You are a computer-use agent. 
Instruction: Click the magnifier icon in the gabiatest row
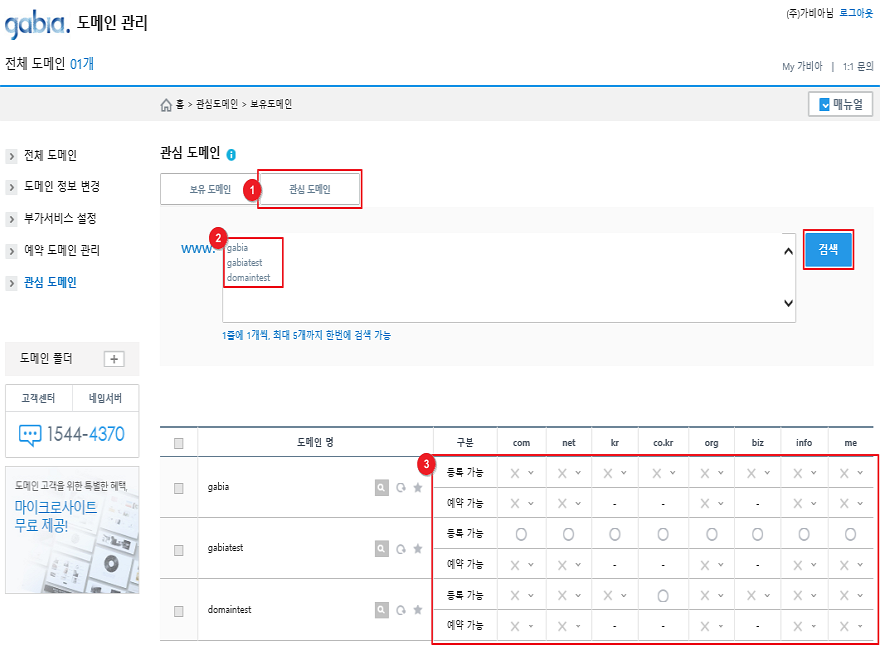point(382,549)
